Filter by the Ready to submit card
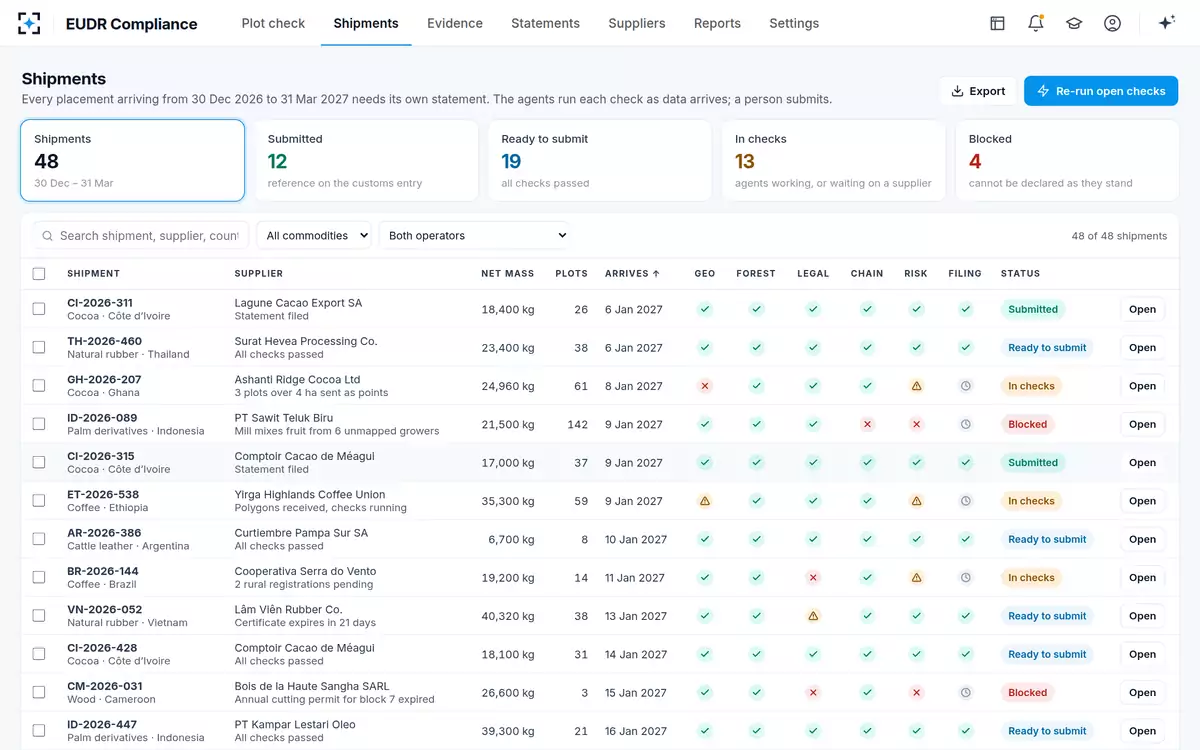 click(x=600, y=161)
